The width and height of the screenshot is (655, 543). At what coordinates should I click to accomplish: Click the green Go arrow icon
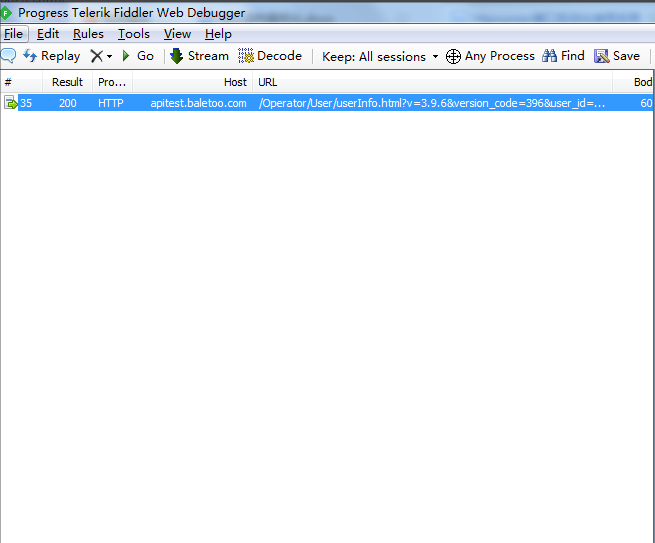[126, 56]
